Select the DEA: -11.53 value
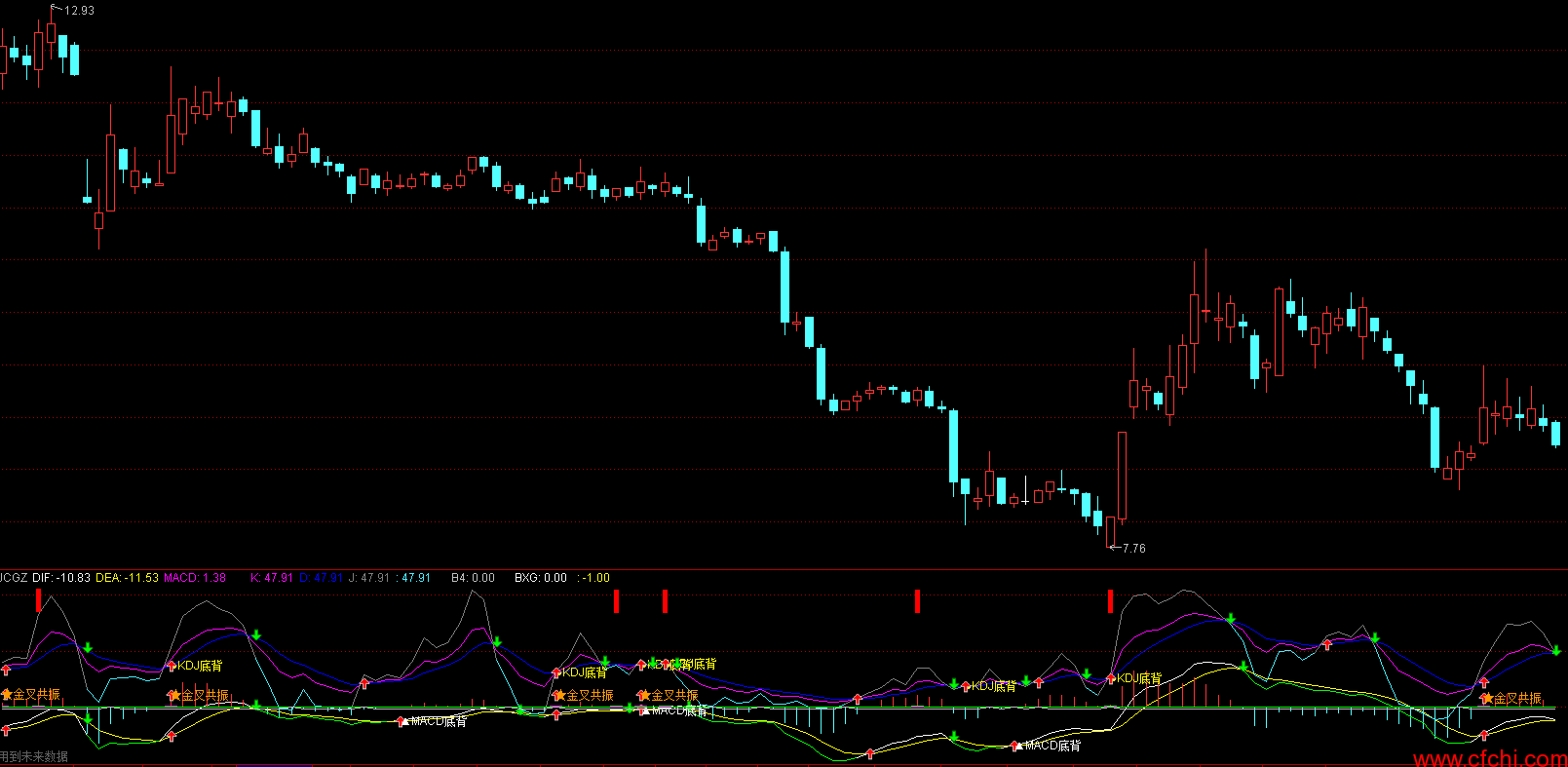 (128, 578)
